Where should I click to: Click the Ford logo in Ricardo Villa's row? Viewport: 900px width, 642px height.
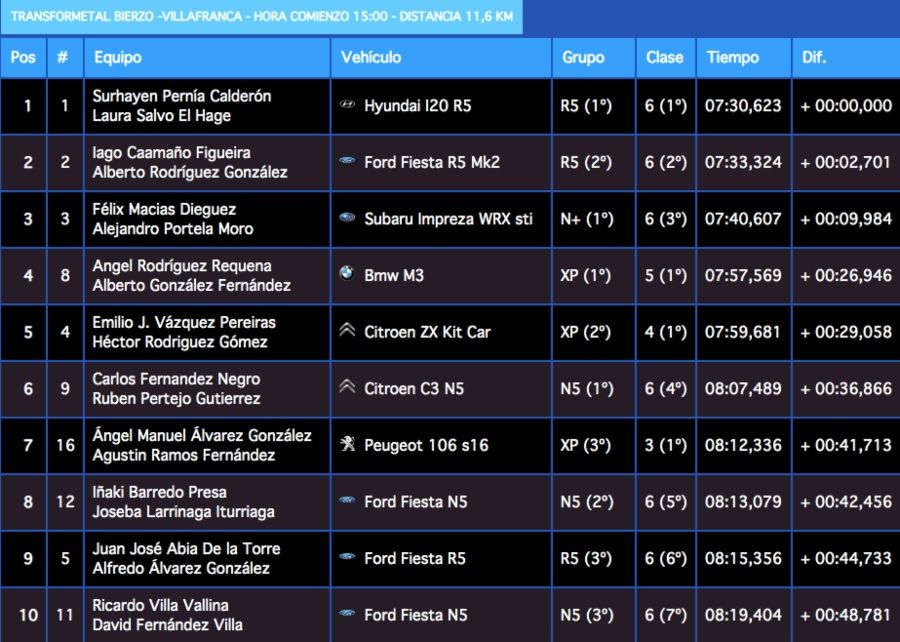point(347,614)
